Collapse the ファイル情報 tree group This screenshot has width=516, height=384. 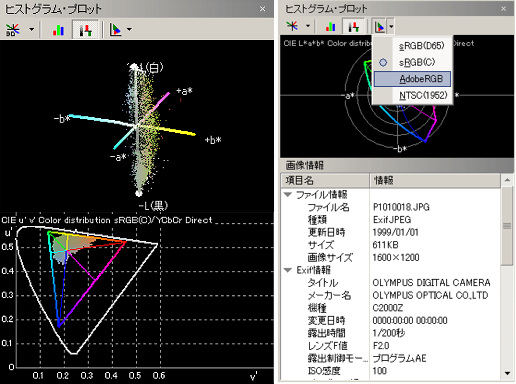tap(288, 194)
